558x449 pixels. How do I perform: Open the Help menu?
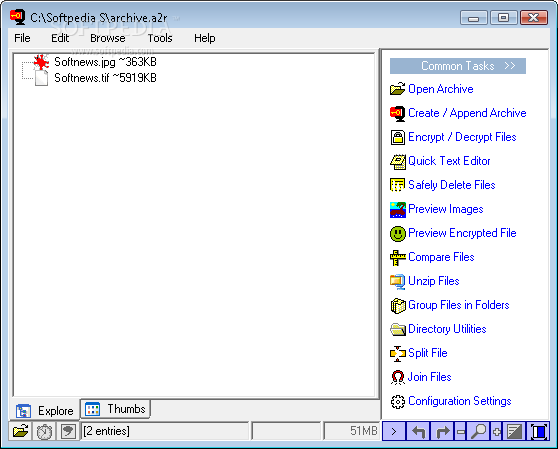pos(204,38)
